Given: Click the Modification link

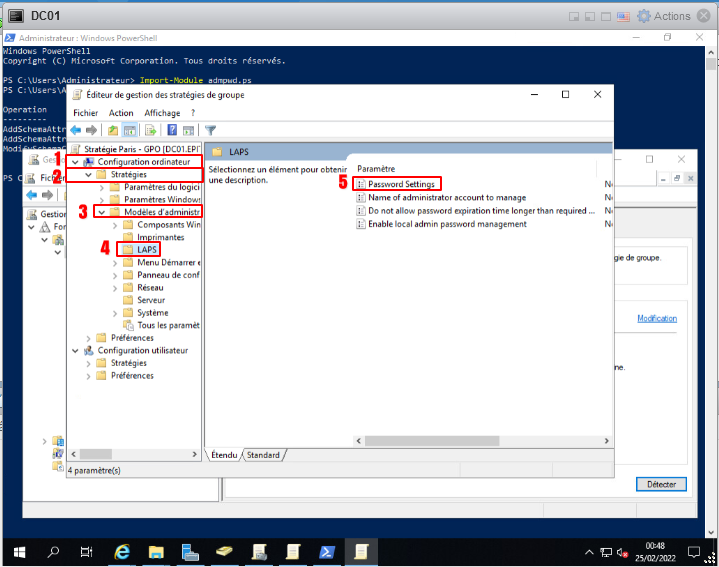Looking at the screenshot, I should [x=657, y=319].
